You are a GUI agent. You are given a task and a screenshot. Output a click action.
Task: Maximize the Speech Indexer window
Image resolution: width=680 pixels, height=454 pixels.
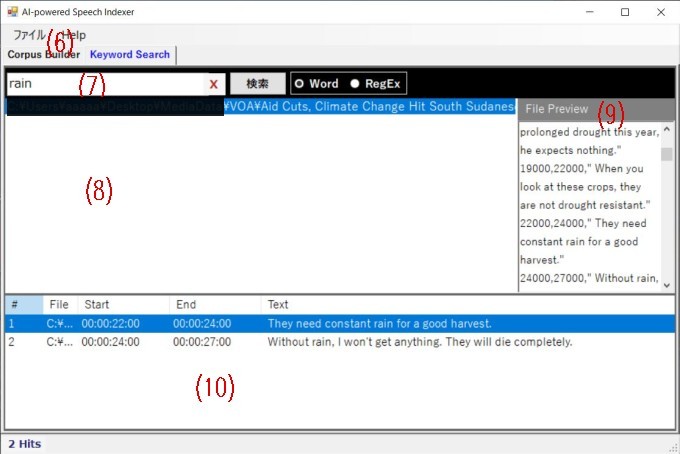coord(625,12)
